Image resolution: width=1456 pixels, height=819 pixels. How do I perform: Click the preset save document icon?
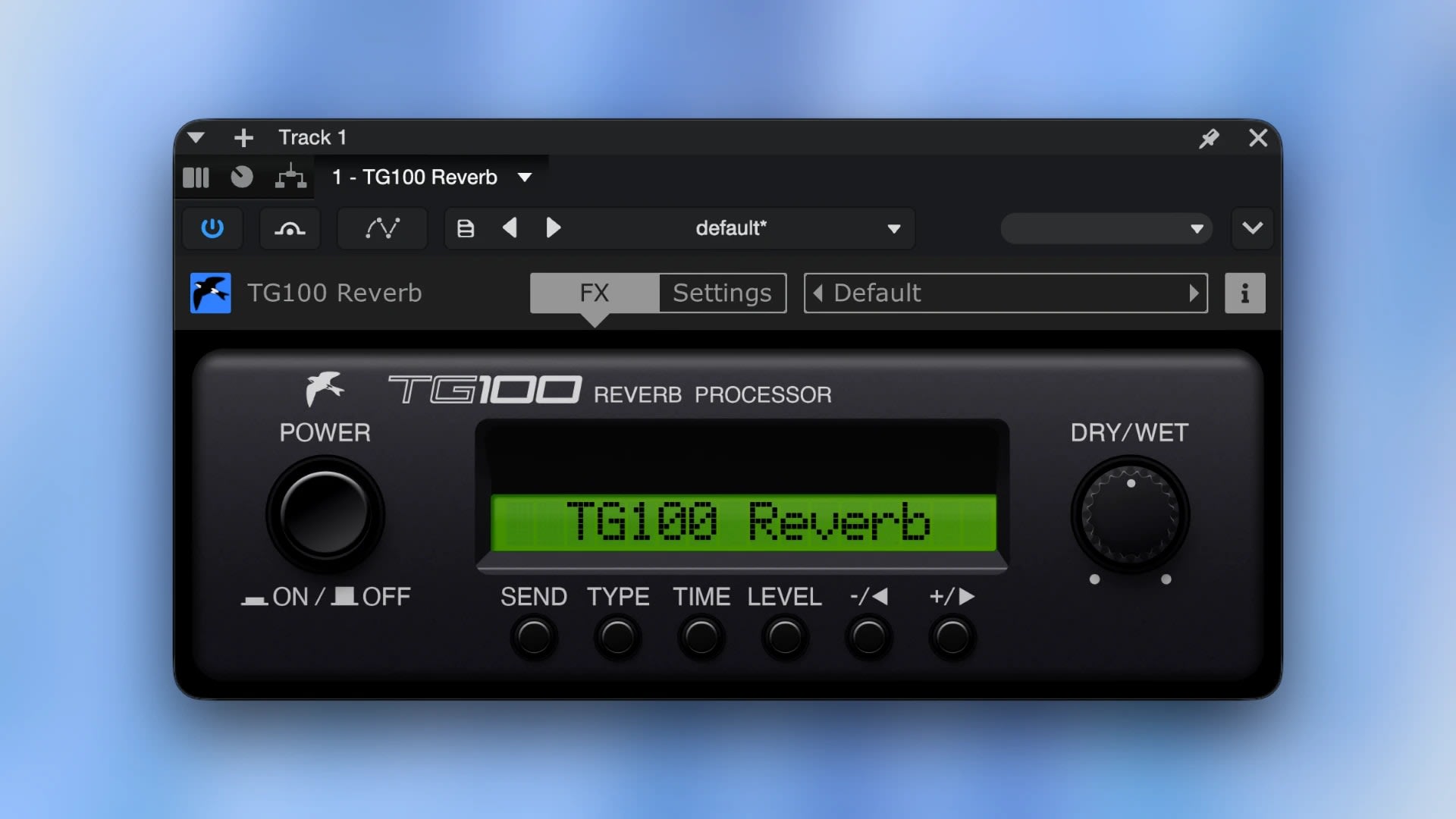click(466, 228)
